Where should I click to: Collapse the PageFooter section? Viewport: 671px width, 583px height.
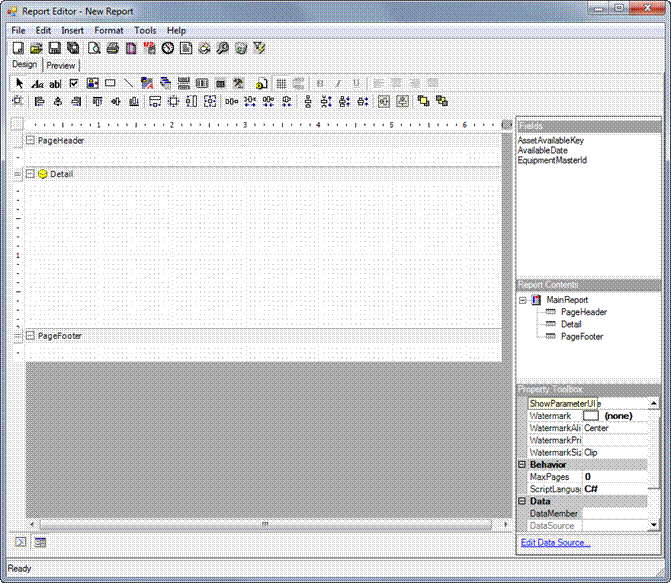pyautogui.click(x=30, y=336)
